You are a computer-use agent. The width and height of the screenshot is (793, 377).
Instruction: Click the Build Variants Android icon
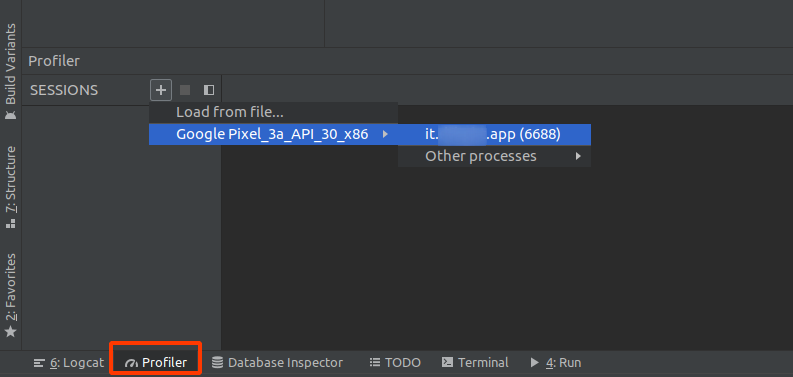coord(10,114)
